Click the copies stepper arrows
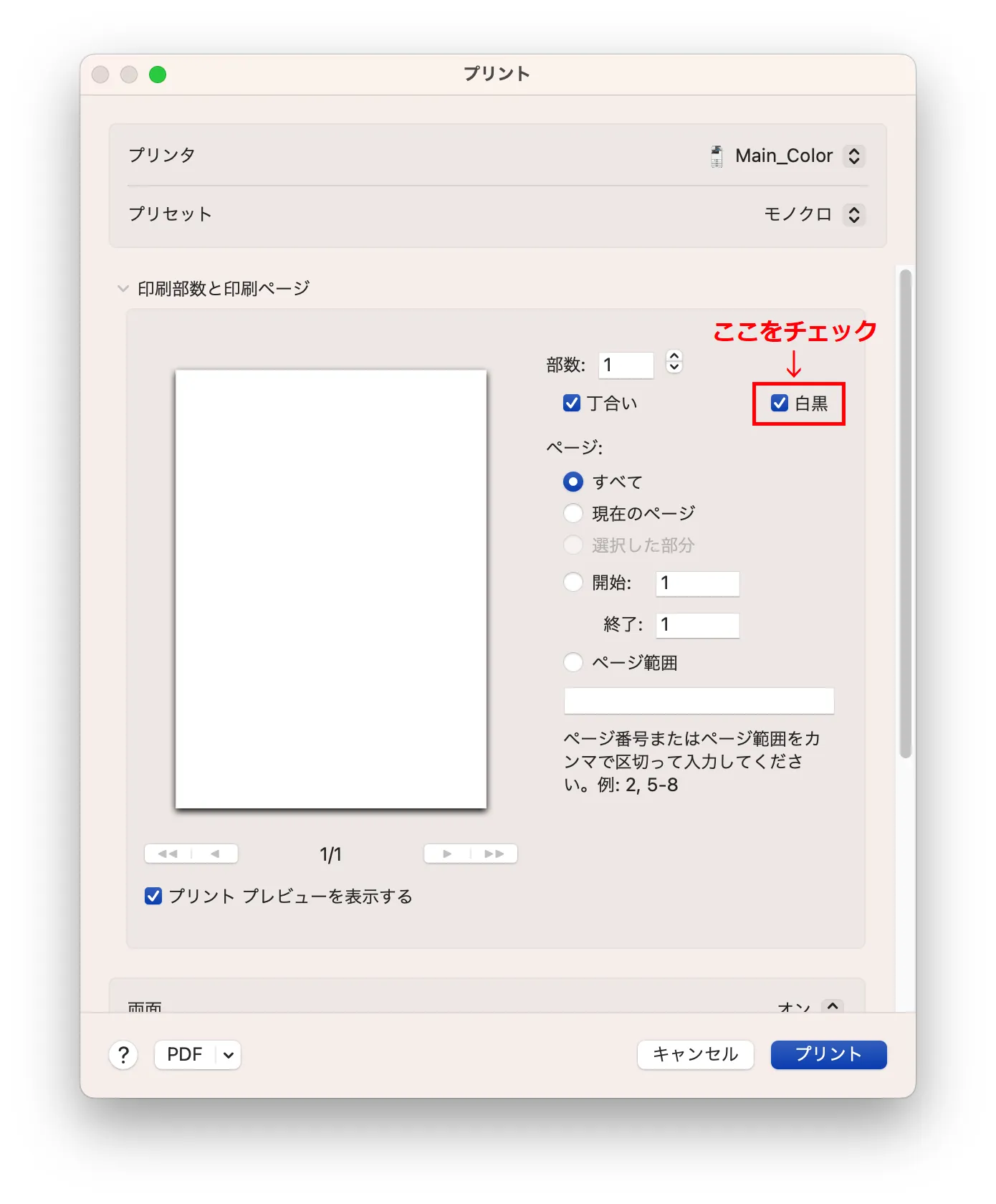This screenshot has width=996, height=1204. click(x=674, y=362)
